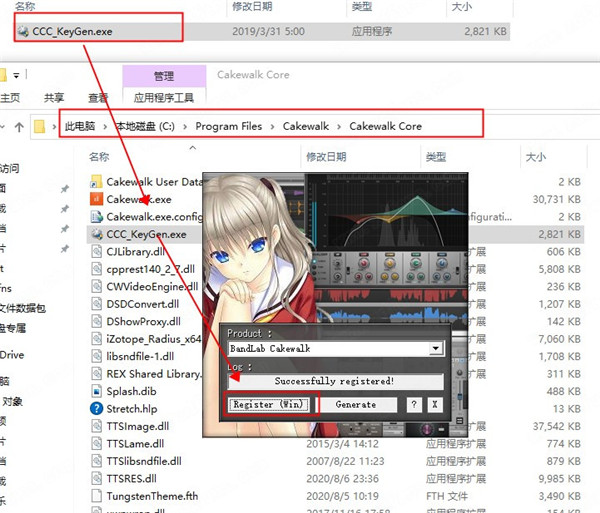Click the Splash.dib image file icon

pyautogui.click(x=96, y=391)
